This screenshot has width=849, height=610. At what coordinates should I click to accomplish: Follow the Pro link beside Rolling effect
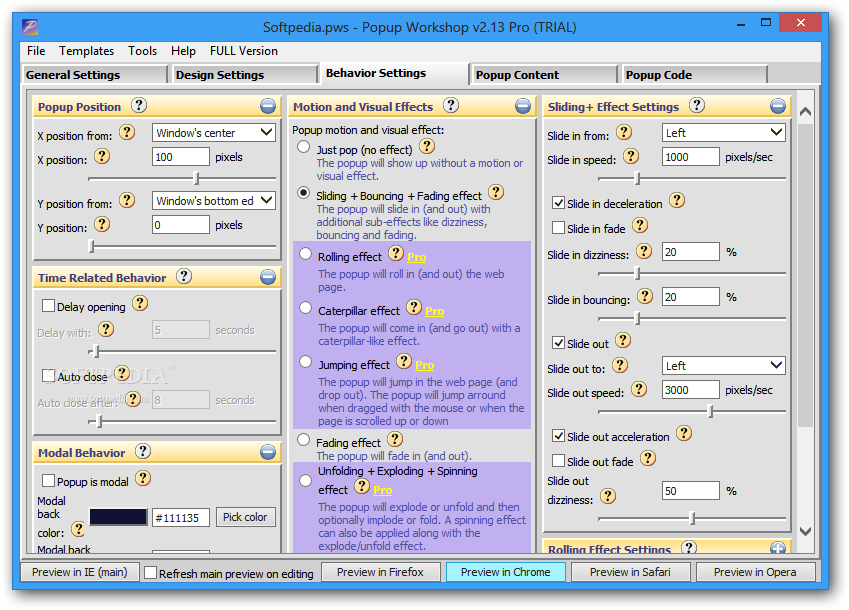[416, 257]
